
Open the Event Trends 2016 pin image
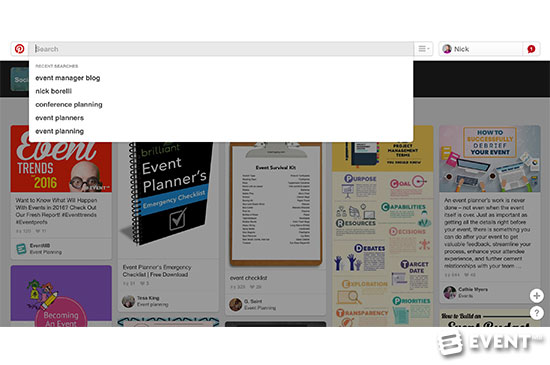(x=61, y=158)
